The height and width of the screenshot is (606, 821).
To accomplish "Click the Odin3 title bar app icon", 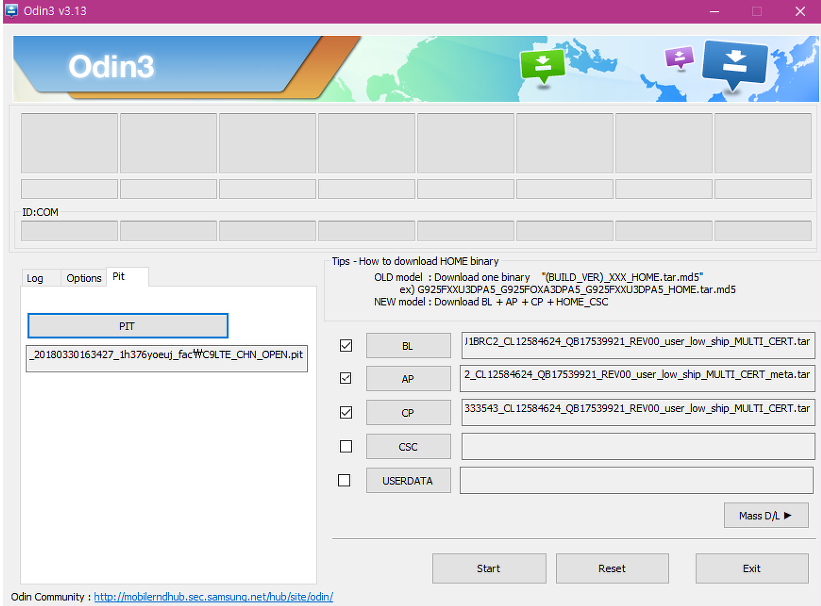I will 11,10.
